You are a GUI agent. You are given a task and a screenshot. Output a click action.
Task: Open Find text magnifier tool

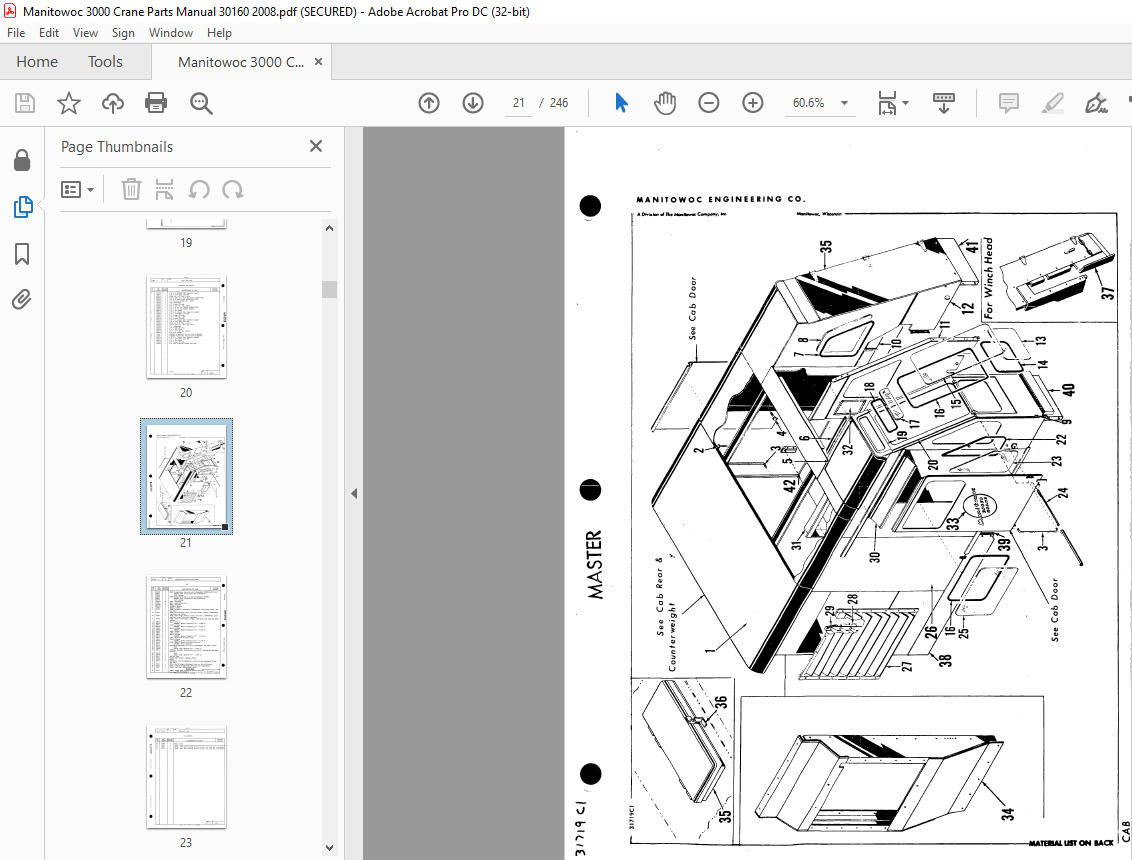(x=201, y=103)
